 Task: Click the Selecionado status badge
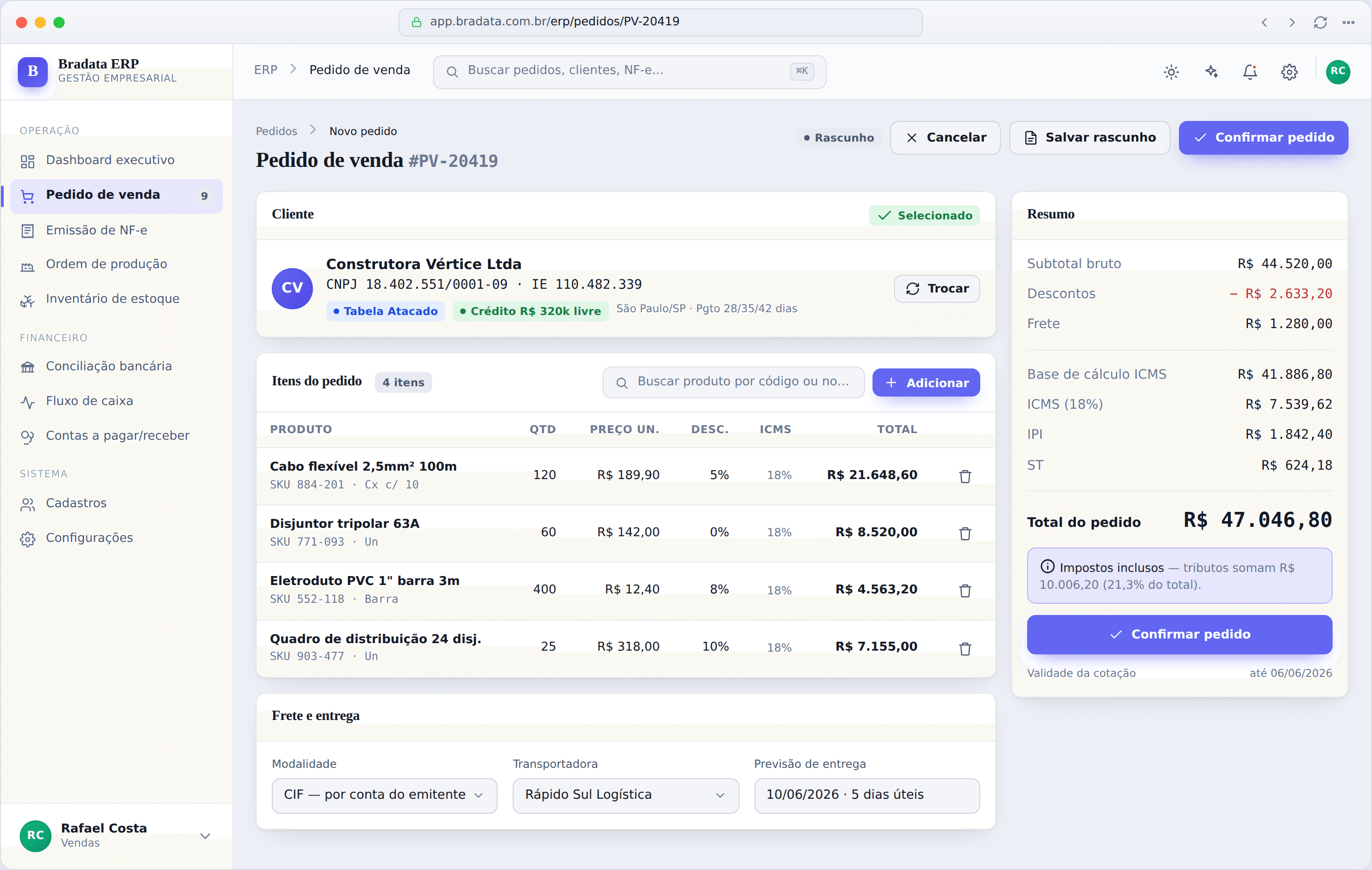click(x=924, y=216)
